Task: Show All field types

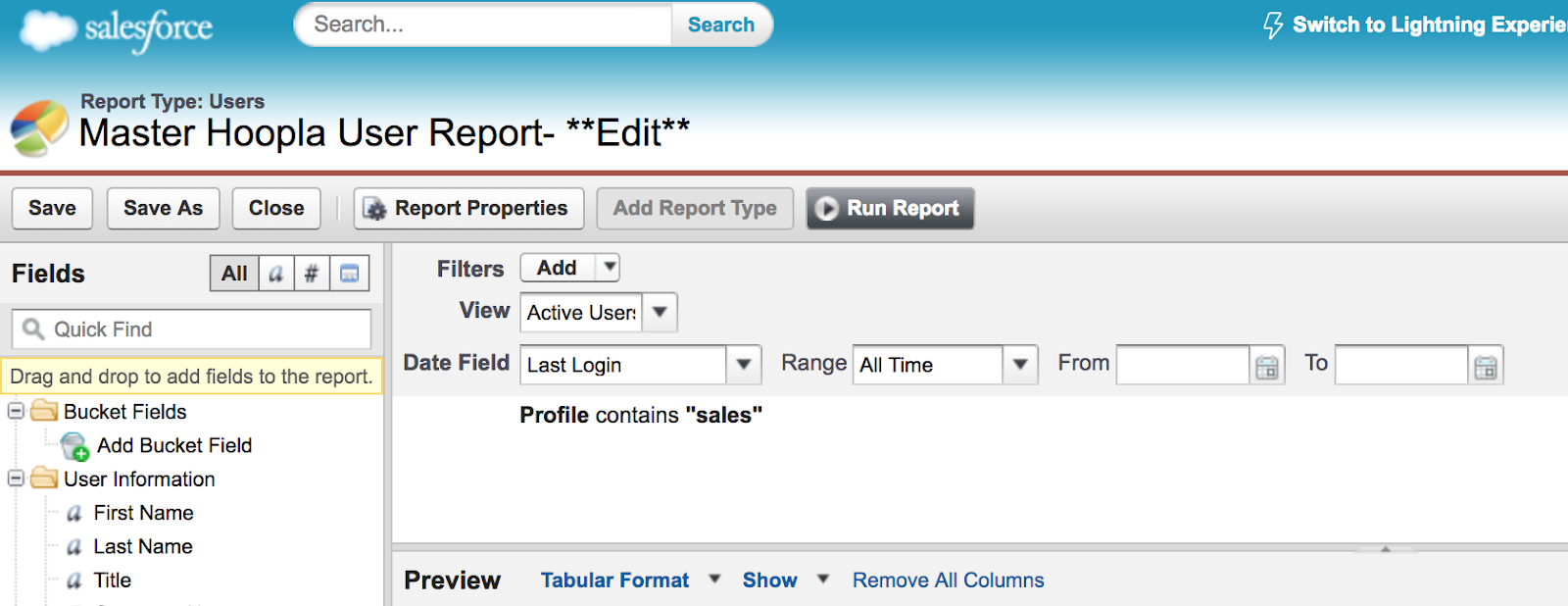Action: click(234, 274)
